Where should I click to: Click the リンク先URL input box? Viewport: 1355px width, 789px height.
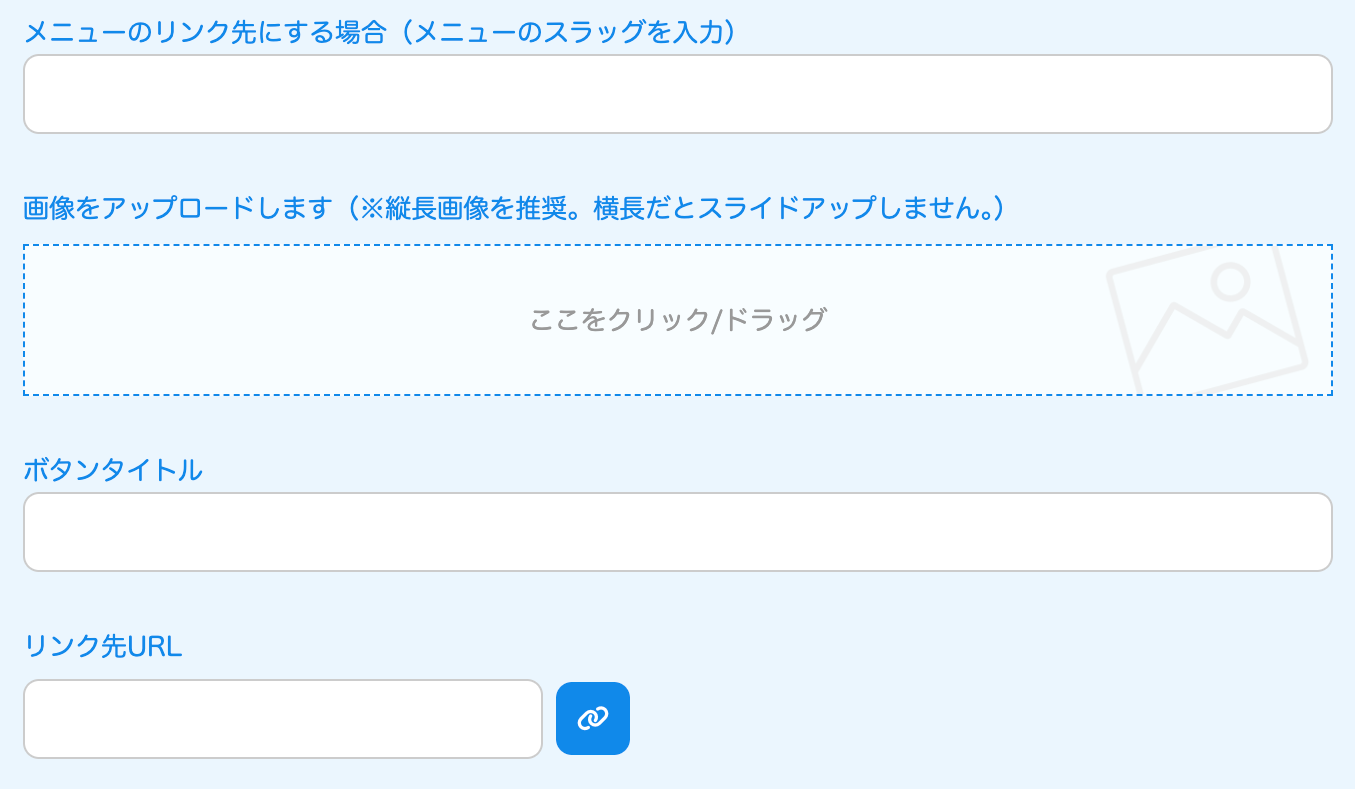(x=282, y=719)
